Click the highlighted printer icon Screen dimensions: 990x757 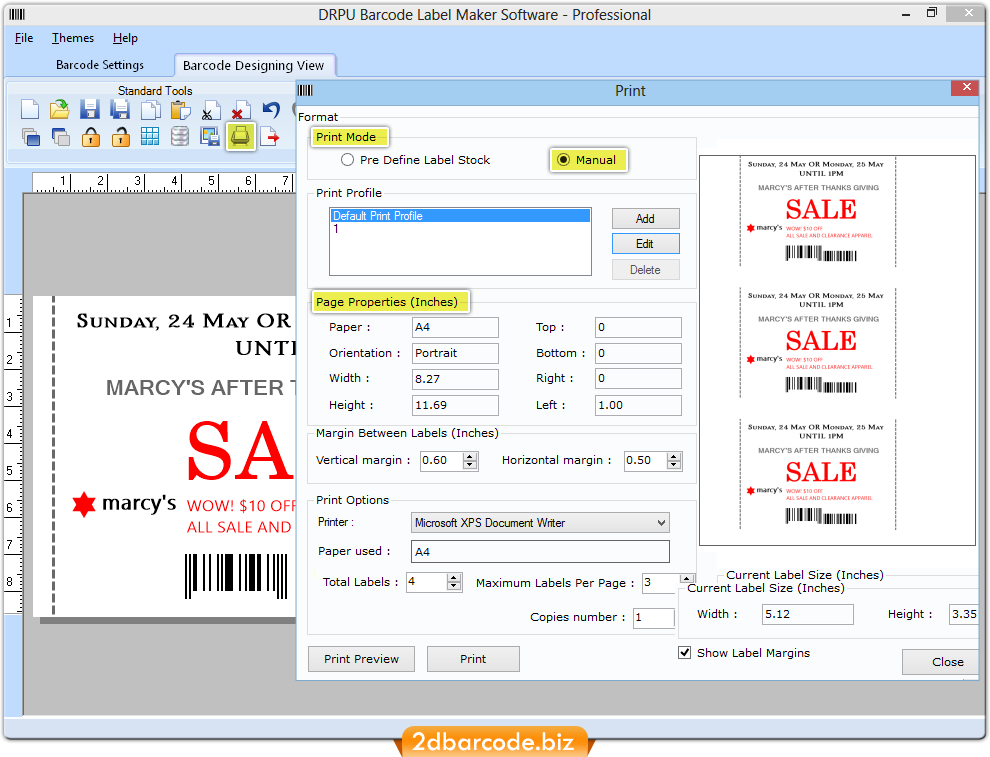(x=240, y=136)
